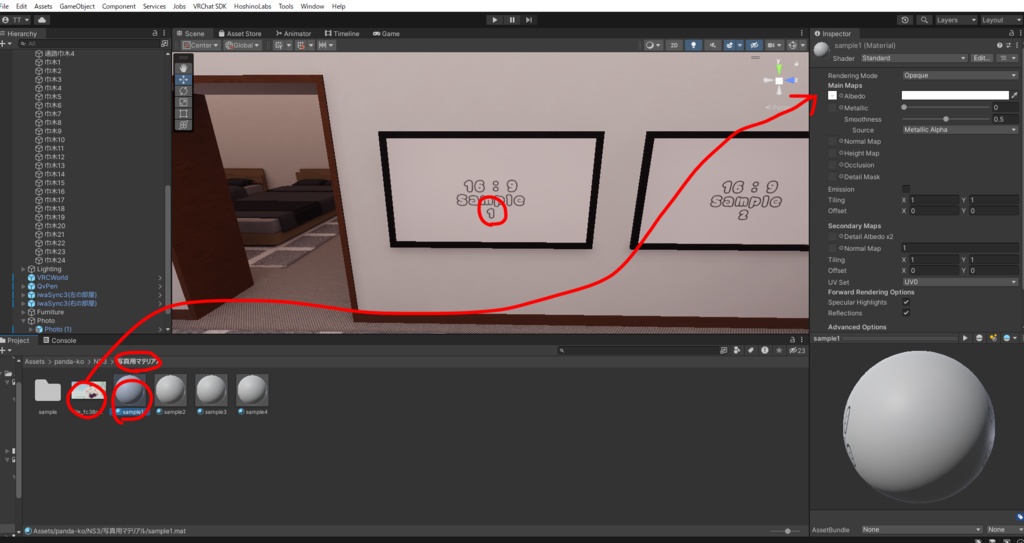This screenshot has width=1024, height=543.
Task: Select the sample2 material asset
Action: 171,395
